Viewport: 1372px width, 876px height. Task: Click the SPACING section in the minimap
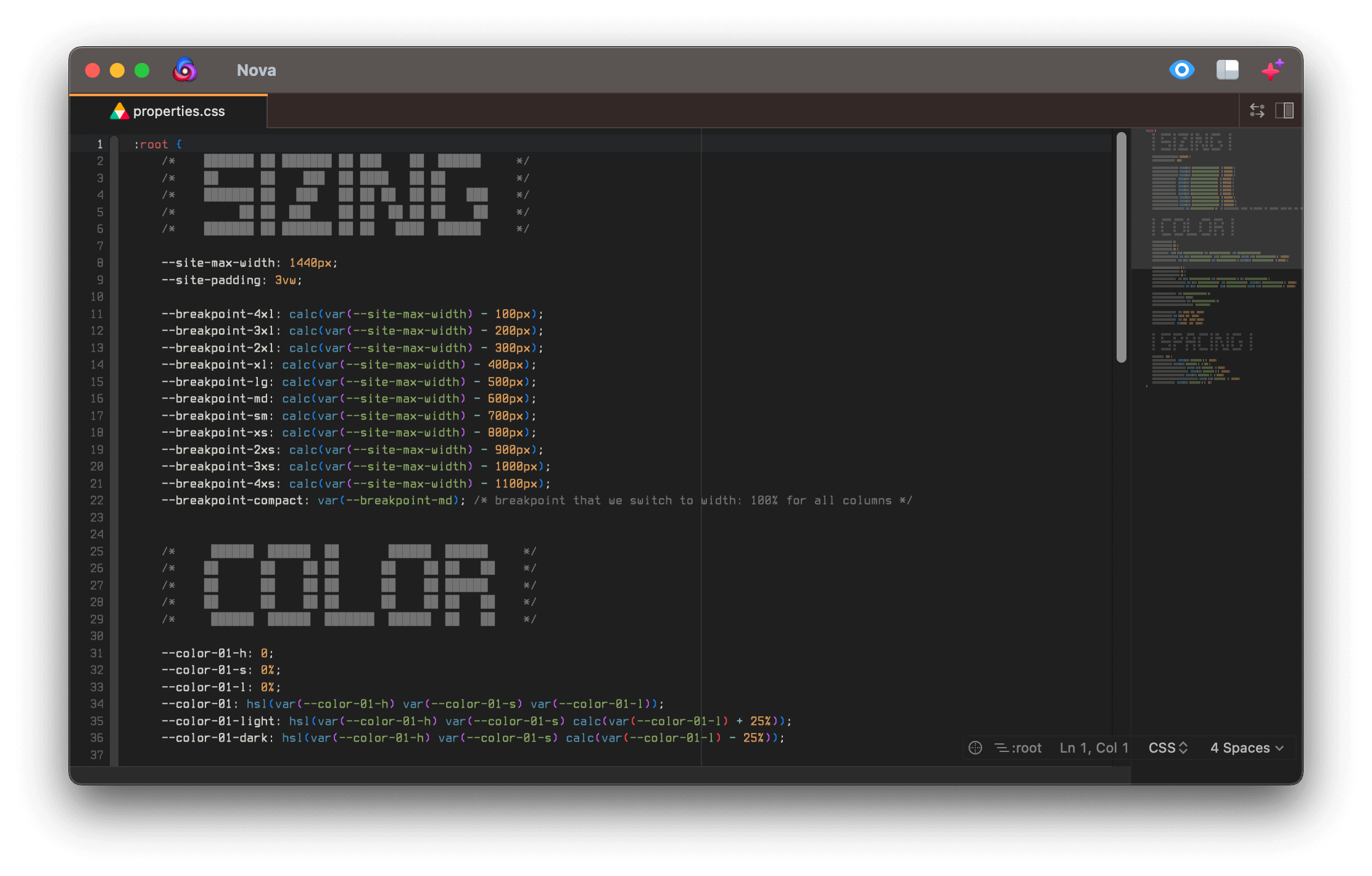(1202, 342)
